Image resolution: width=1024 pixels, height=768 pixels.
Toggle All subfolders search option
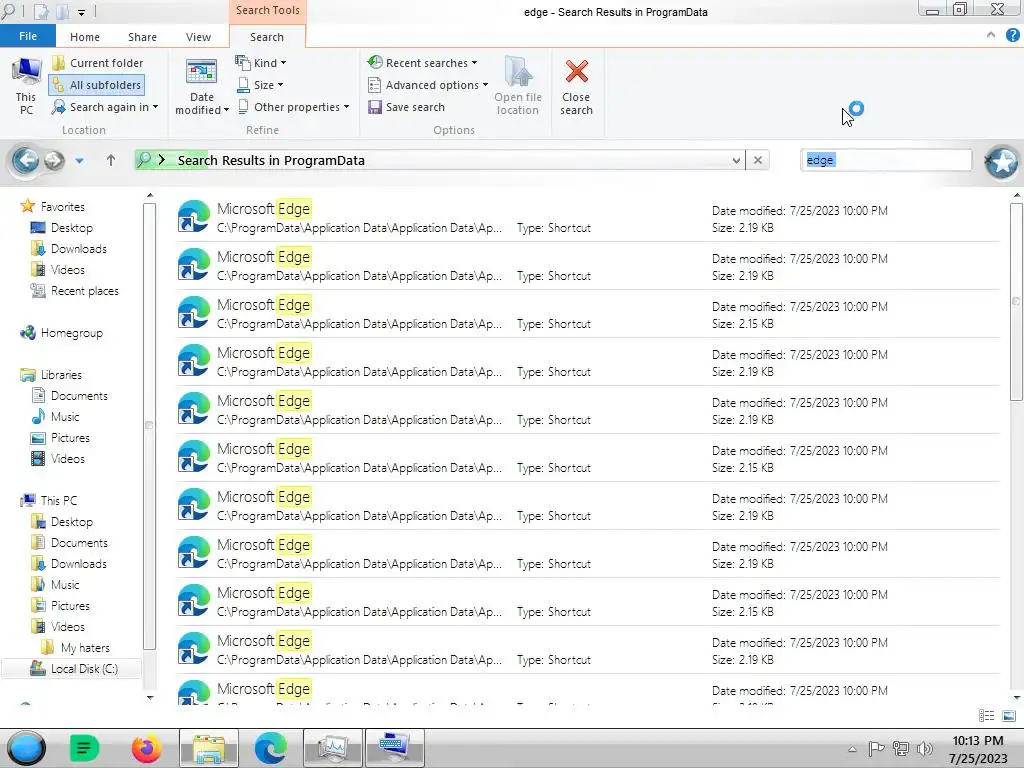click(x=97, y=85)
